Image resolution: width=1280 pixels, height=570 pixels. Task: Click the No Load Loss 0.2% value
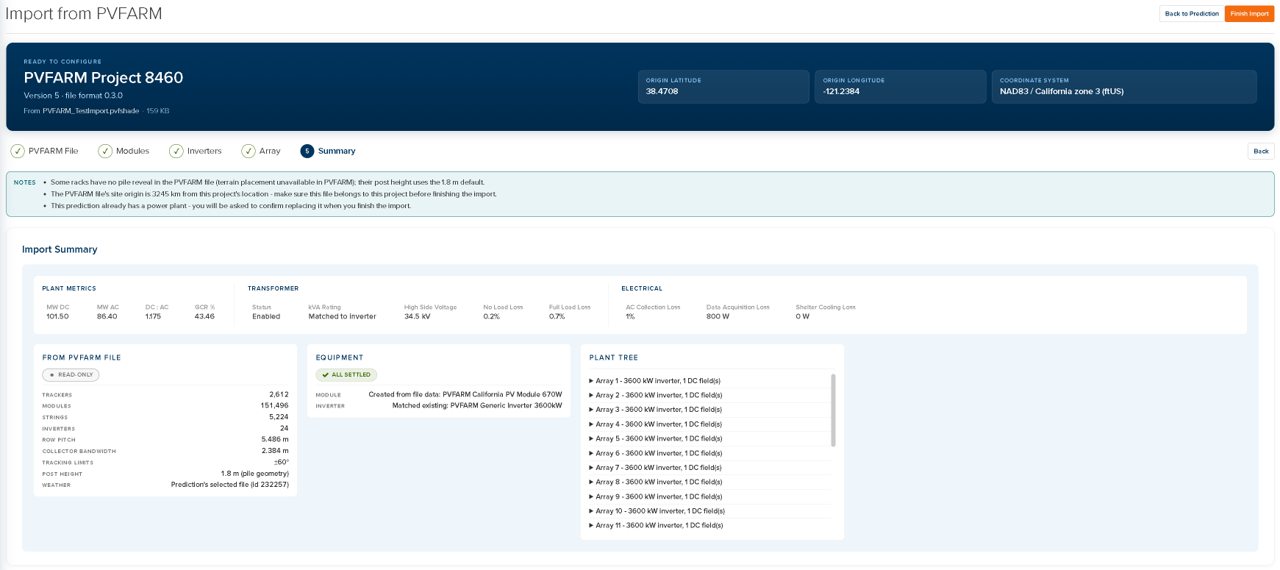point(491,316)
